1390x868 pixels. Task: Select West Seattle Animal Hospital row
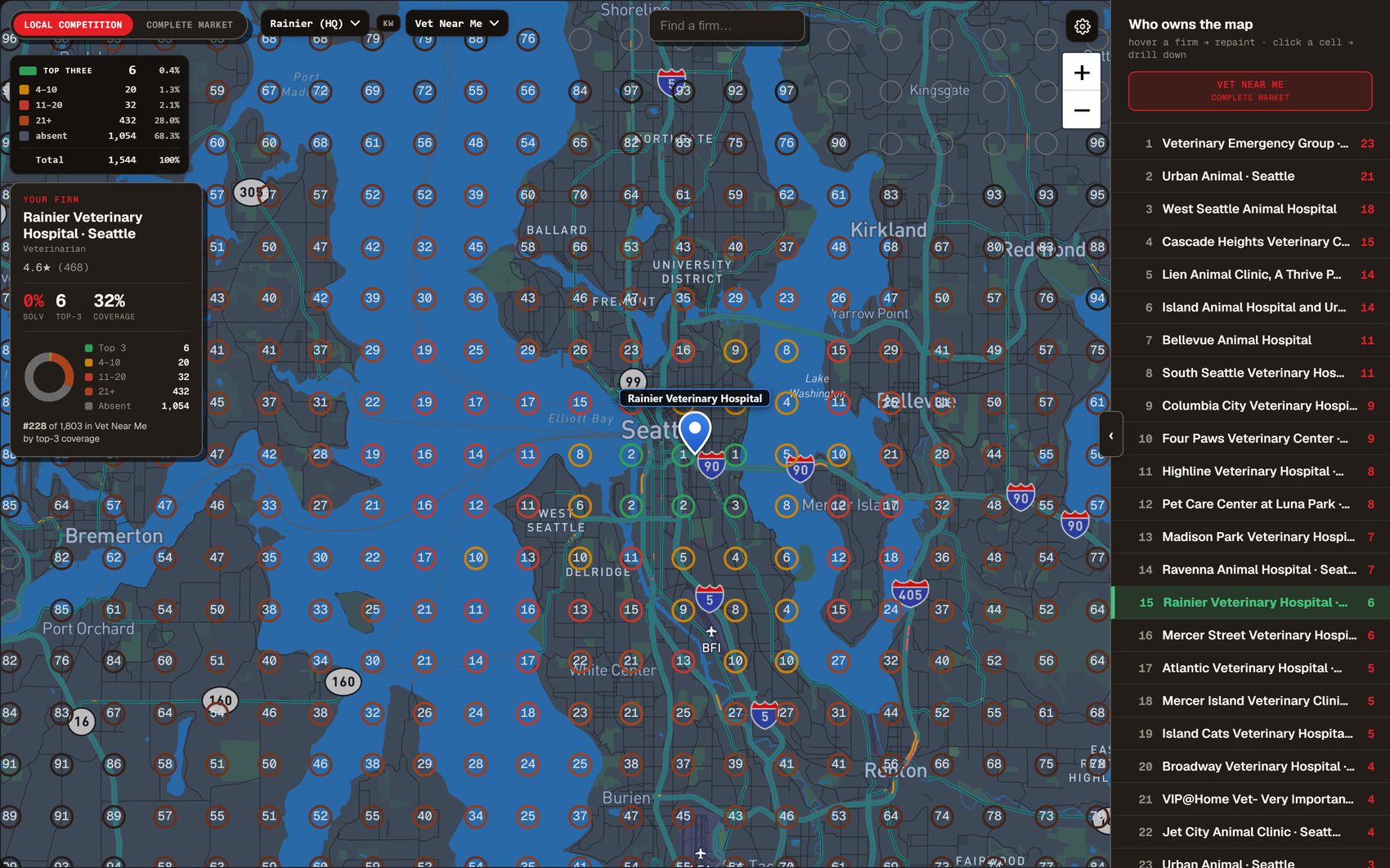(x=1251, y=209)
